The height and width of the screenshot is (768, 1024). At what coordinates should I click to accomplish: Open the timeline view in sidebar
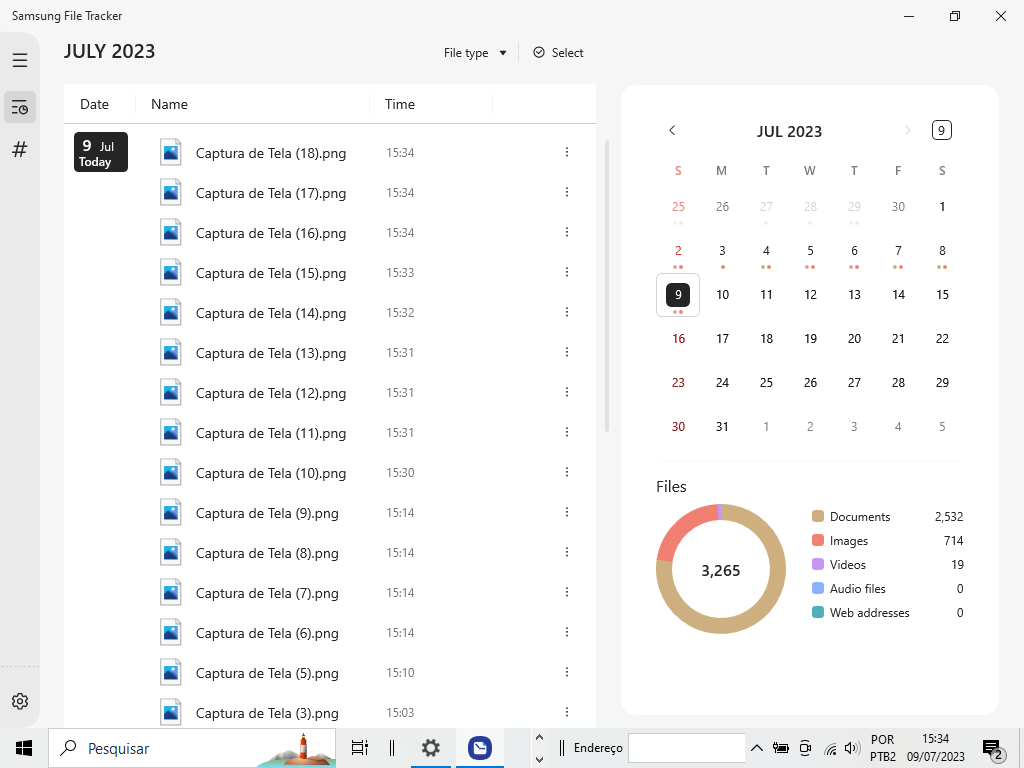point(20,107)
